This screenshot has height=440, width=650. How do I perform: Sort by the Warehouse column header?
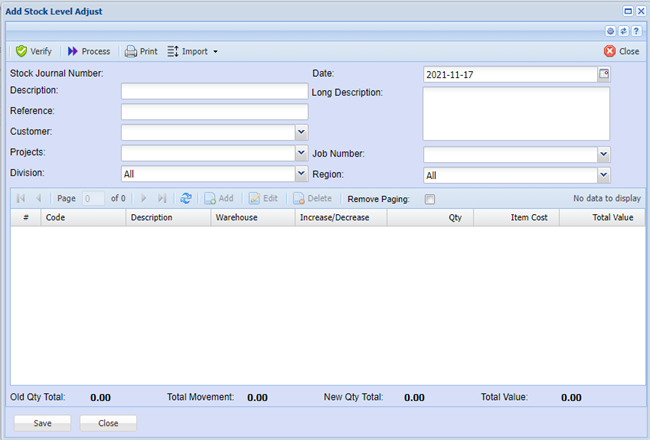click(252, 217)
